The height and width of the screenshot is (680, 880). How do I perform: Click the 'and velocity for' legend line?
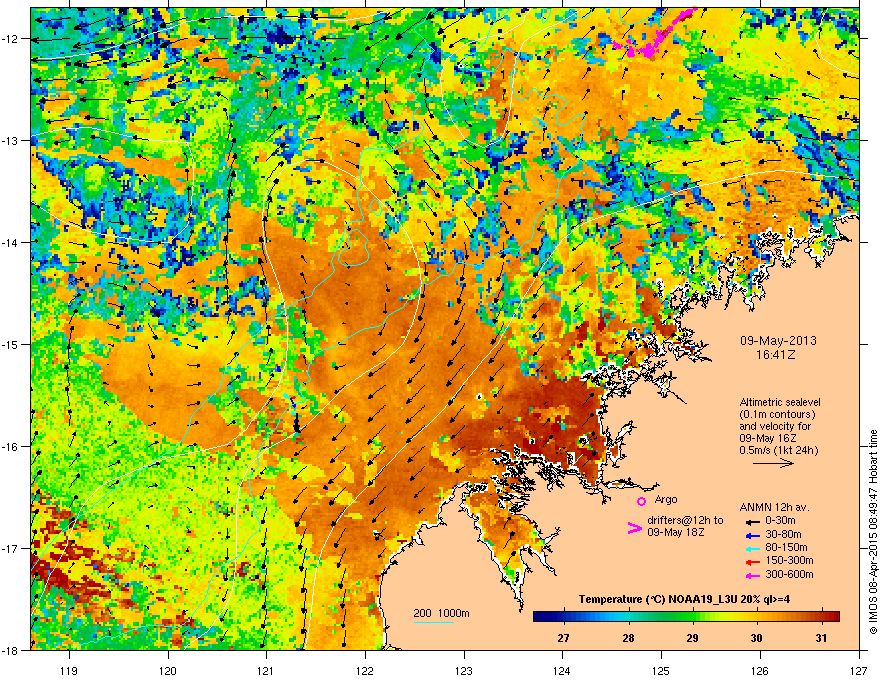tap(775, 426)
